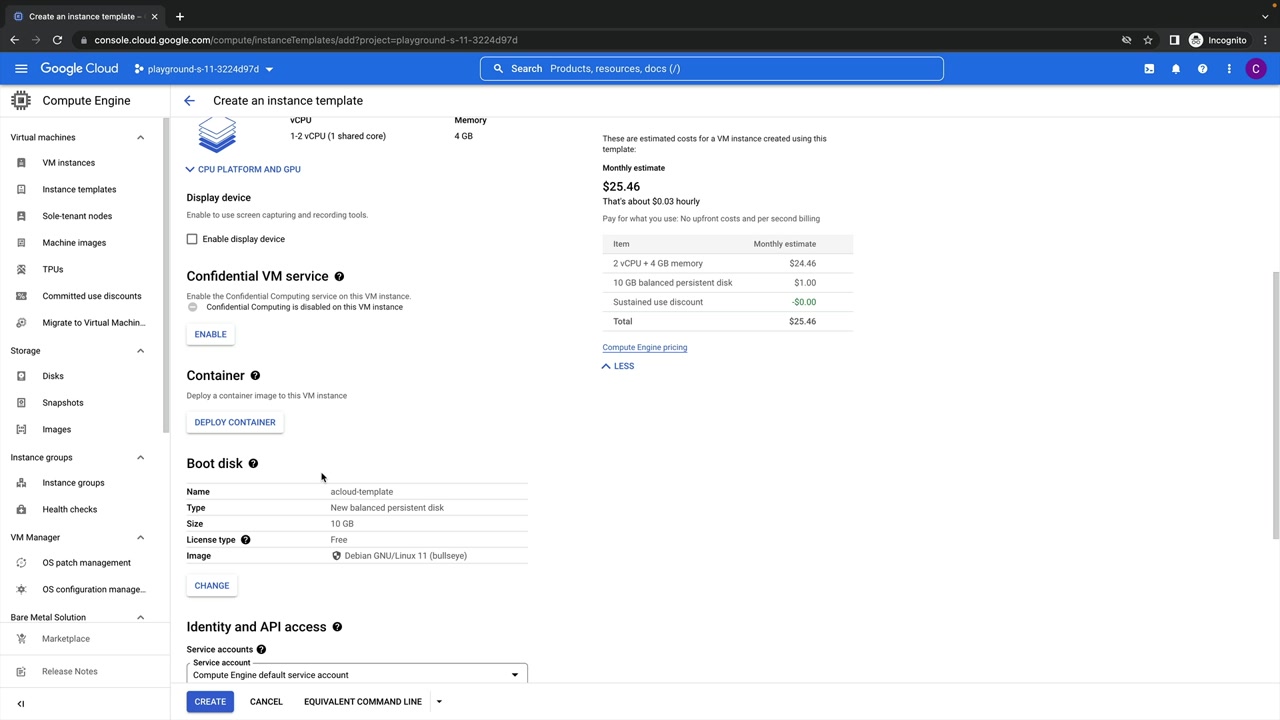This screenshot has width=1280, height=720.
Task: Click the search products and resources field
Action: tap(711, 69)
